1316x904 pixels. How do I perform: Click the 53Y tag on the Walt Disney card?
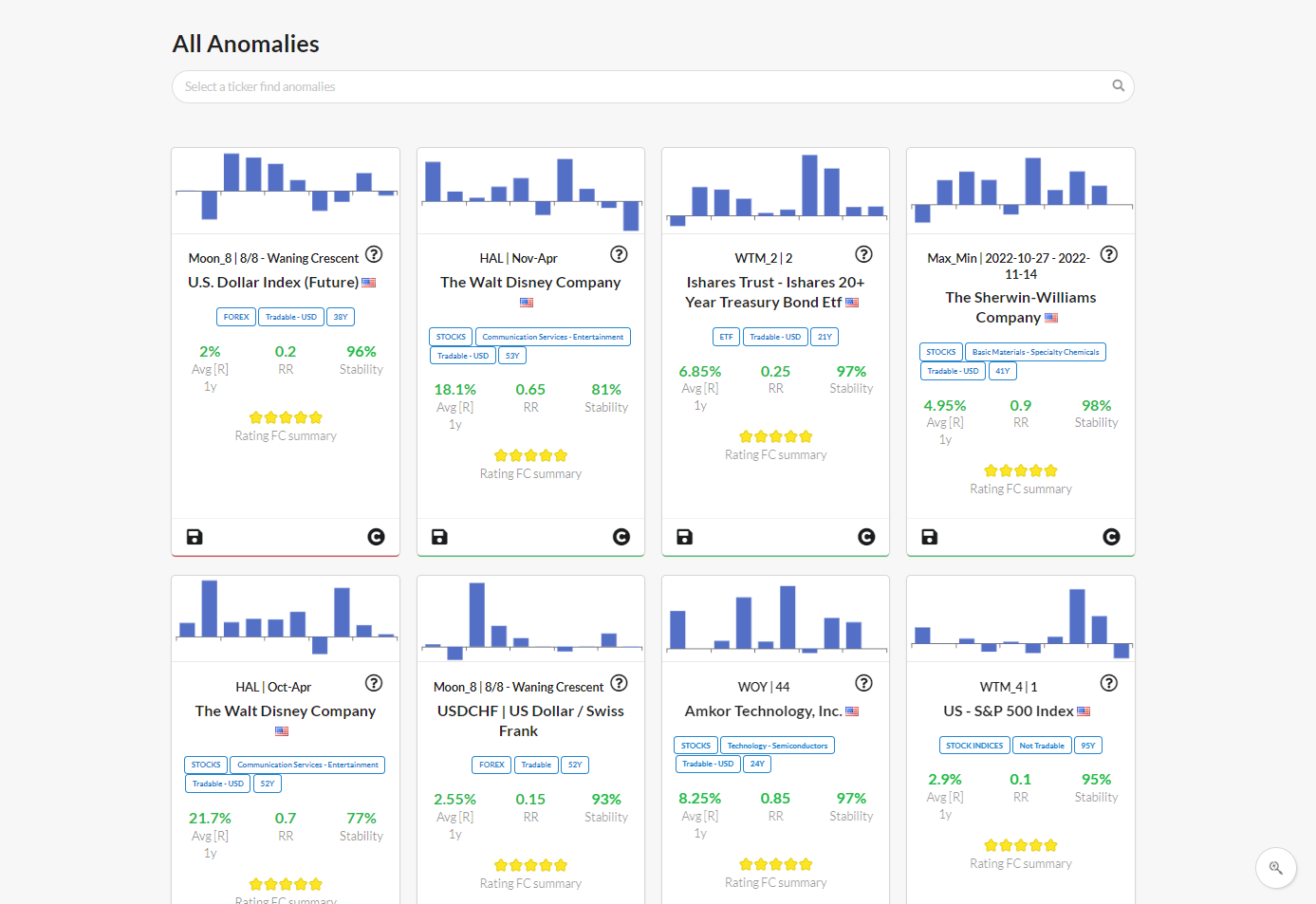tap(511, 355)
